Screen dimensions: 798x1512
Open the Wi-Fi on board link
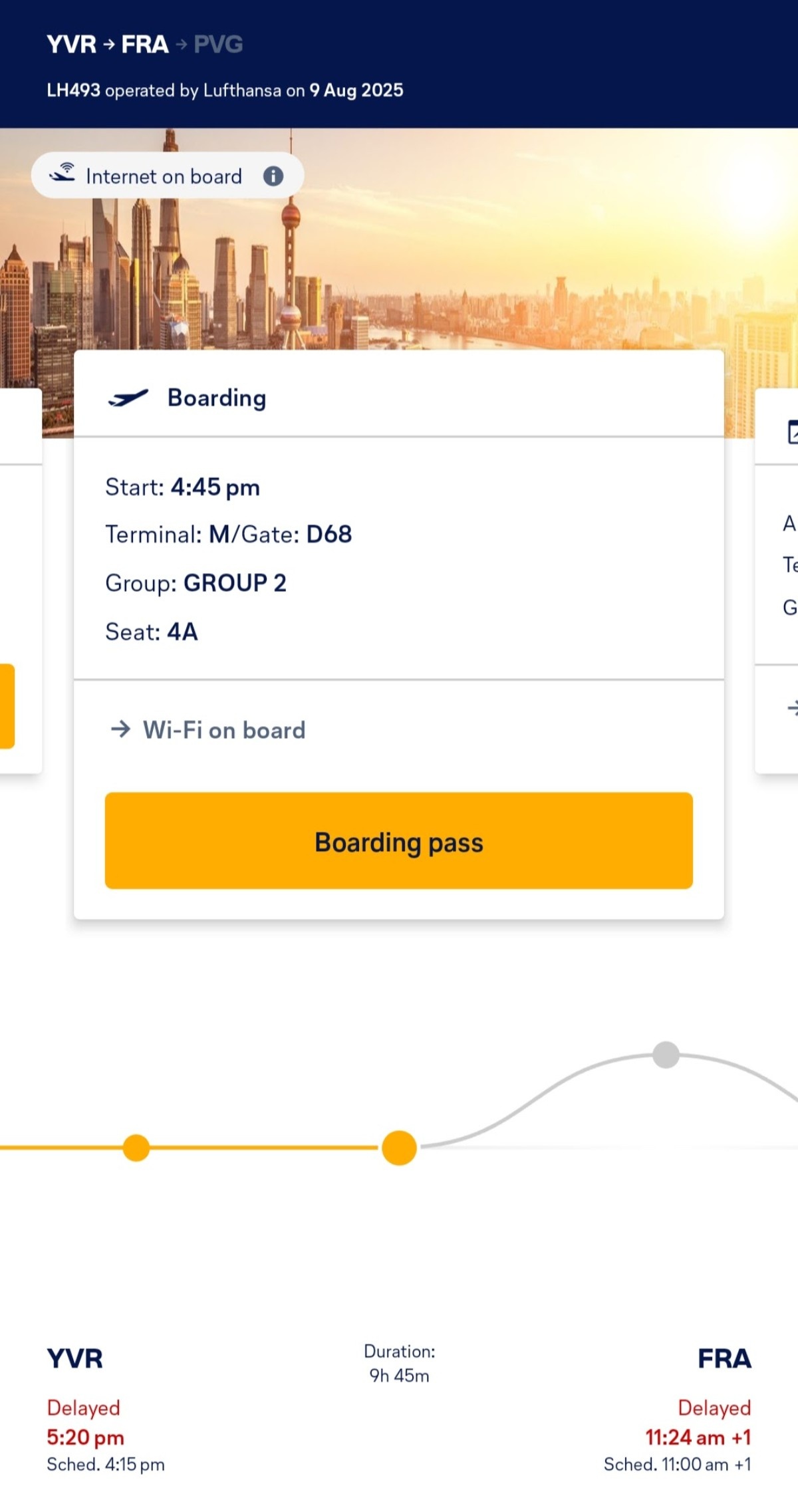pos(224,730)
